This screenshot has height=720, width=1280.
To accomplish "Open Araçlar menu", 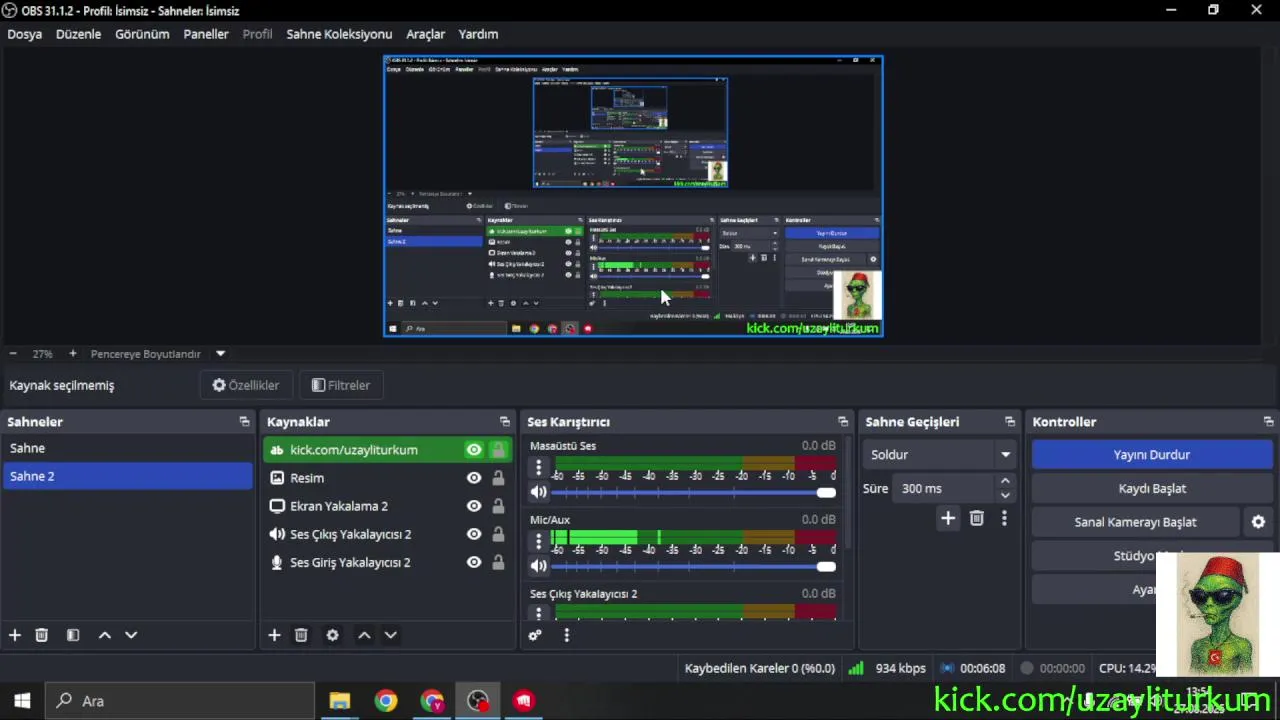I will coord(425,34).
